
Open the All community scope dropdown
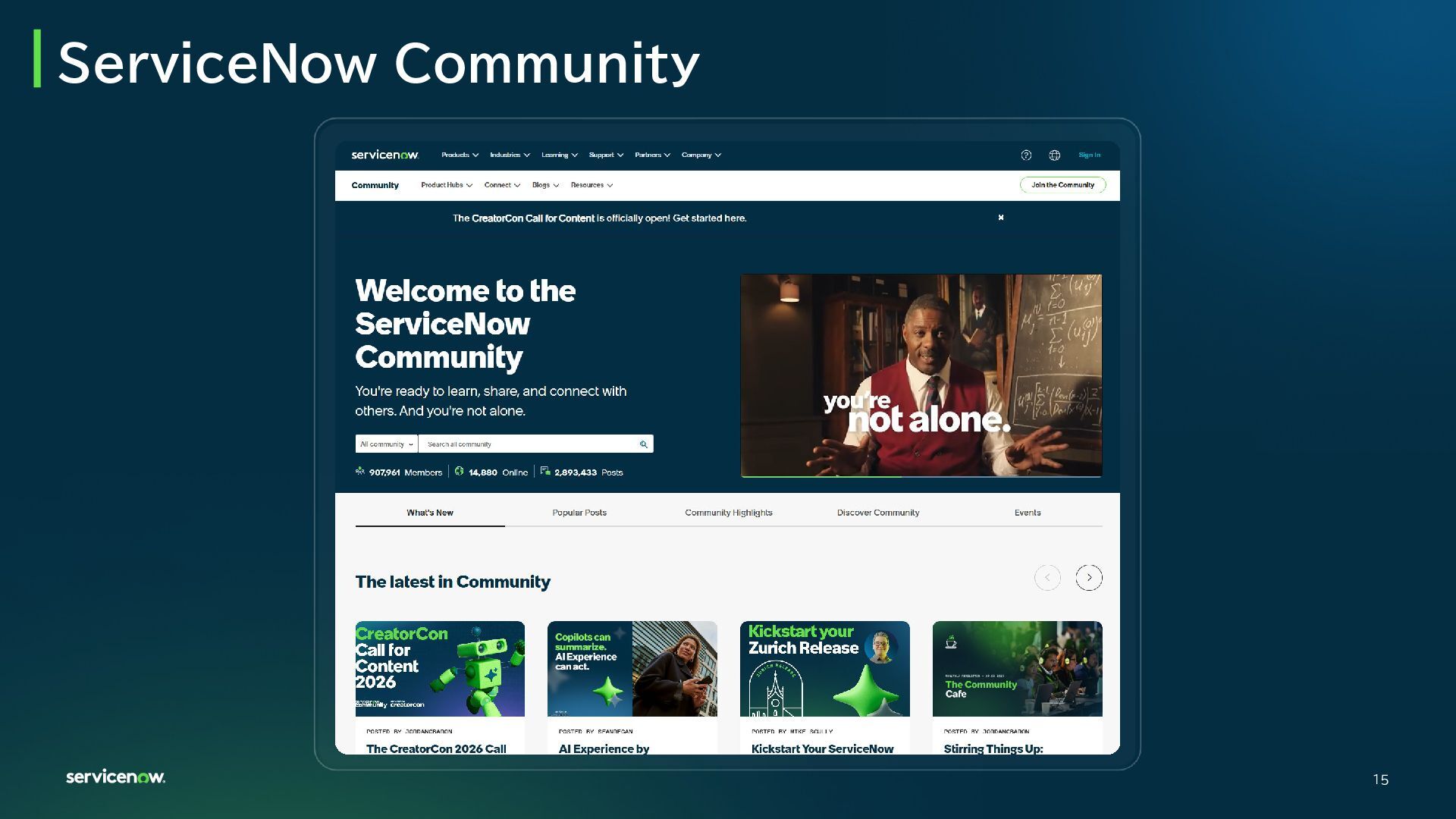(x=386, y=444)
